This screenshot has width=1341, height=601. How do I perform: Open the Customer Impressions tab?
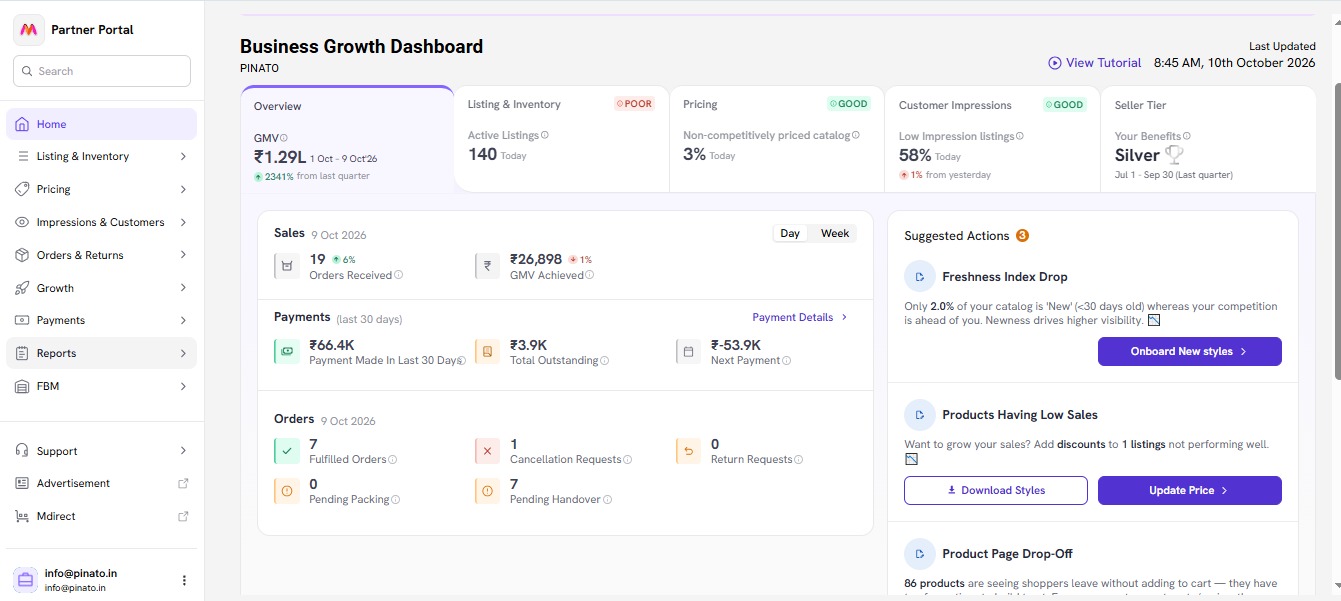pyautogui.click(x=992, y=139)
